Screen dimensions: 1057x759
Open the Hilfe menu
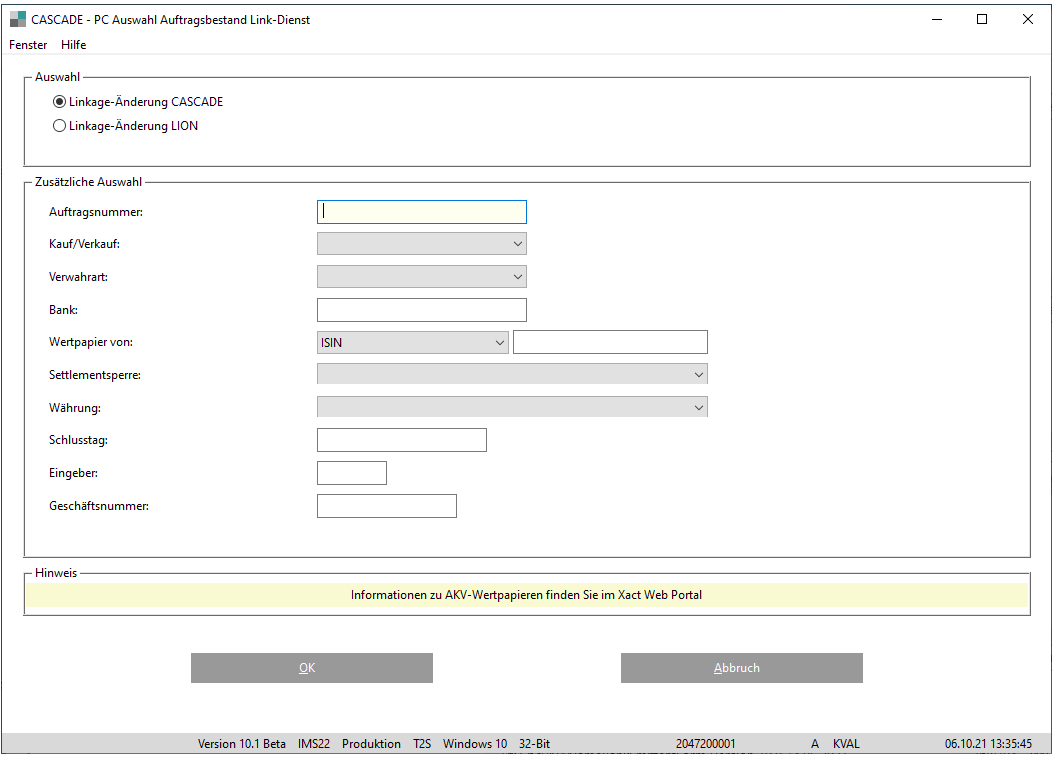[x=73, y=45]
